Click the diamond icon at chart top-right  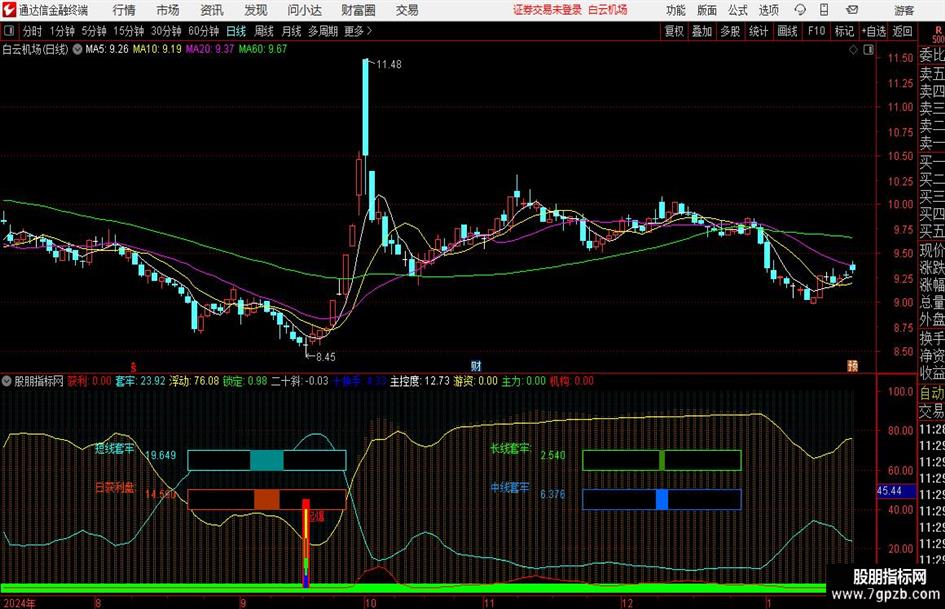click(x=853, y=50)
